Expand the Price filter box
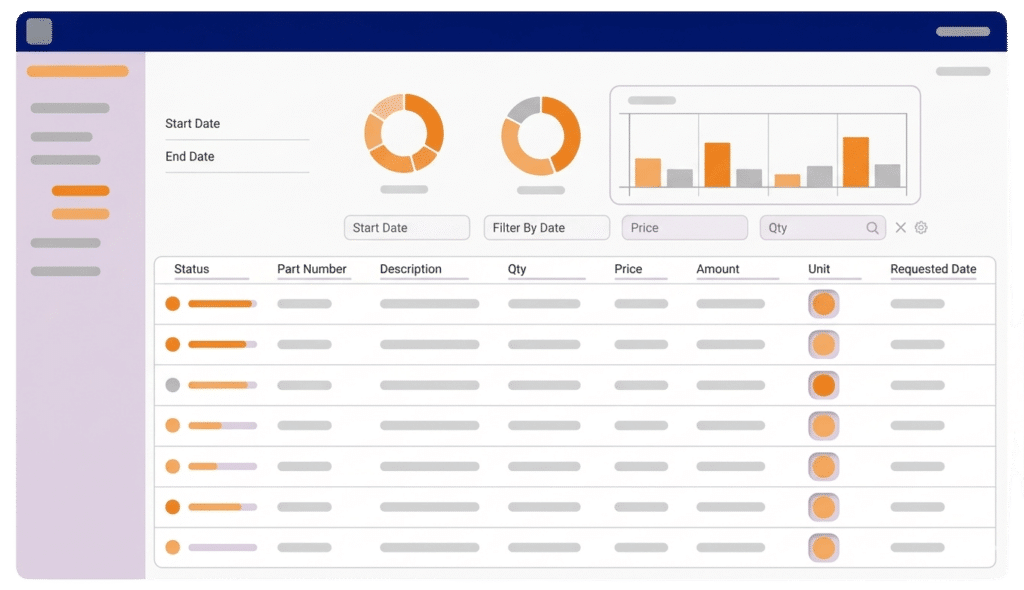1024x590 pixels. (684, 227)
